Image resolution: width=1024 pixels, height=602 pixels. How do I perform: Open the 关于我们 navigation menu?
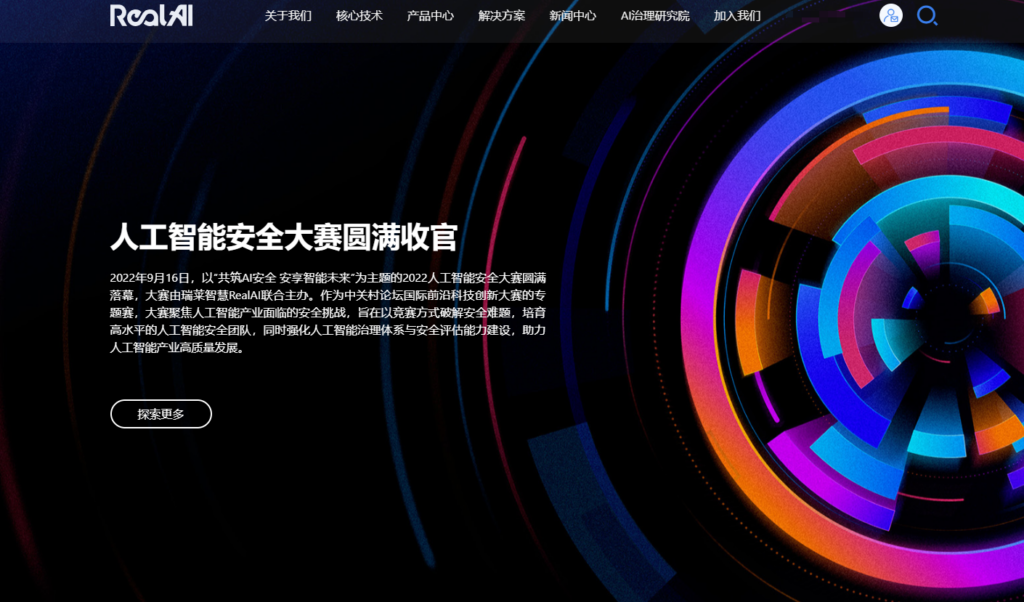coord(288,16)
